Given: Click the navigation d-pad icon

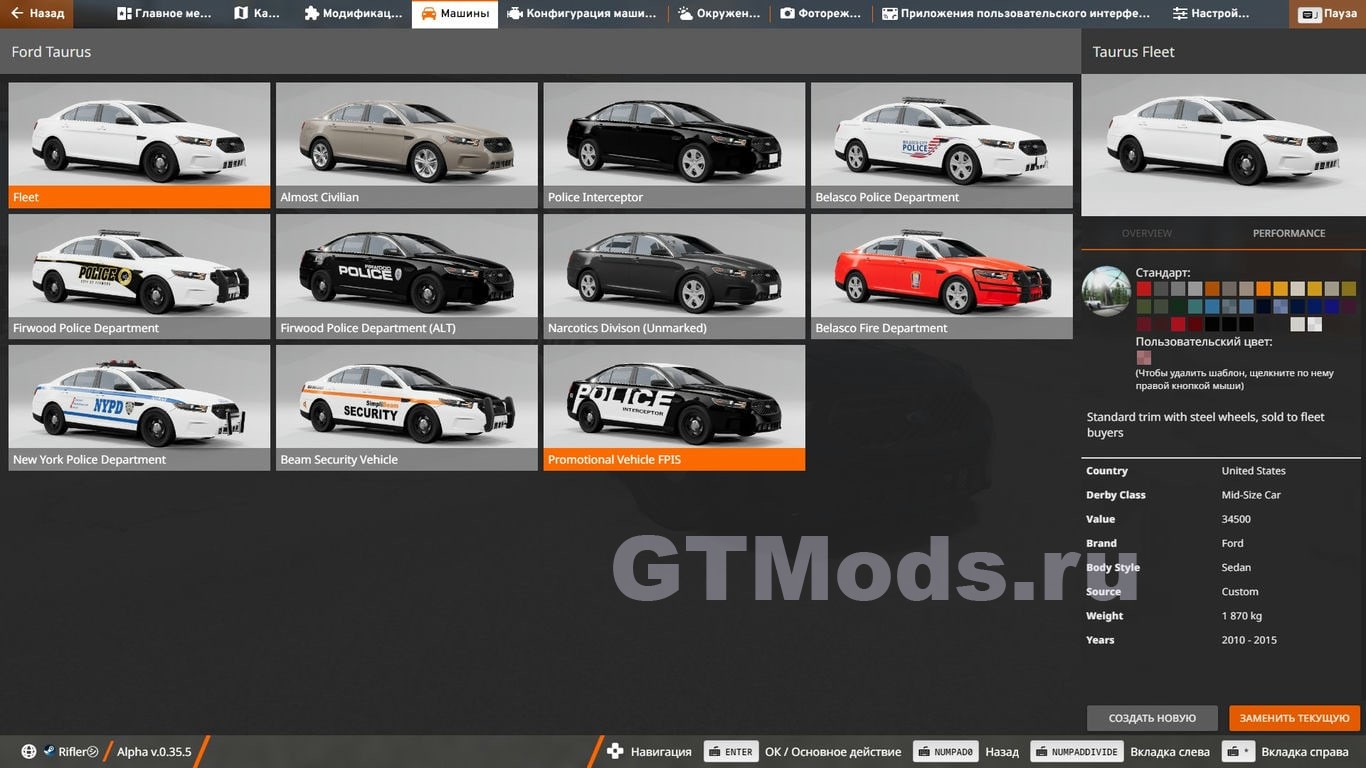Looking at the screenshot, I should (616, 752).
